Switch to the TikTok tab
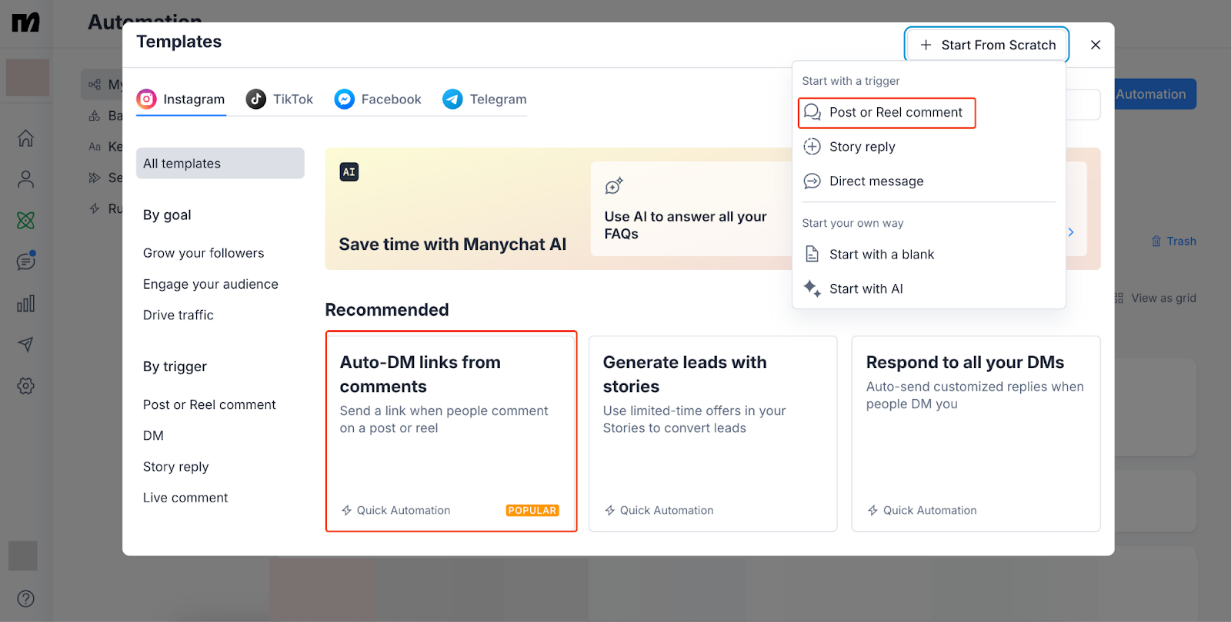 280,99
